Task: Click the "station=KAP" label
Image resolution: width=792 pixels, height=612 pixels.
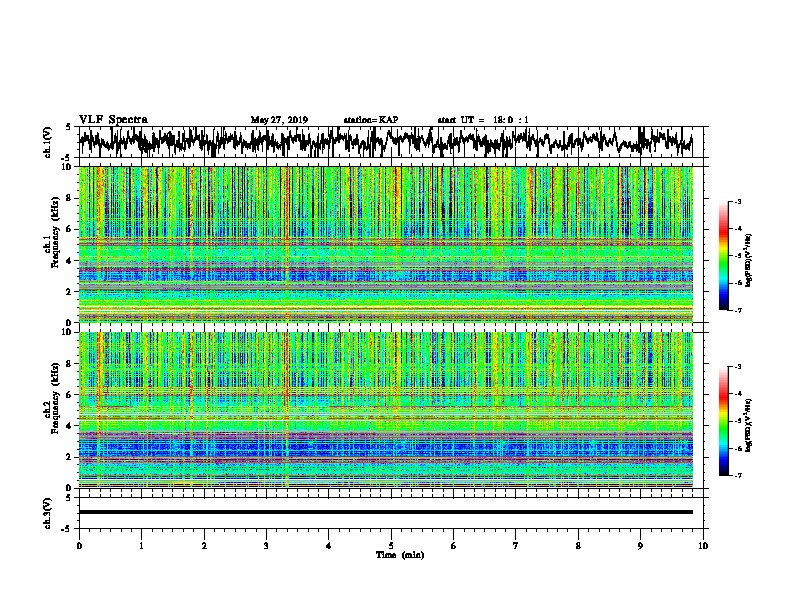Action: pyautogui.click(x=371, y=120)
